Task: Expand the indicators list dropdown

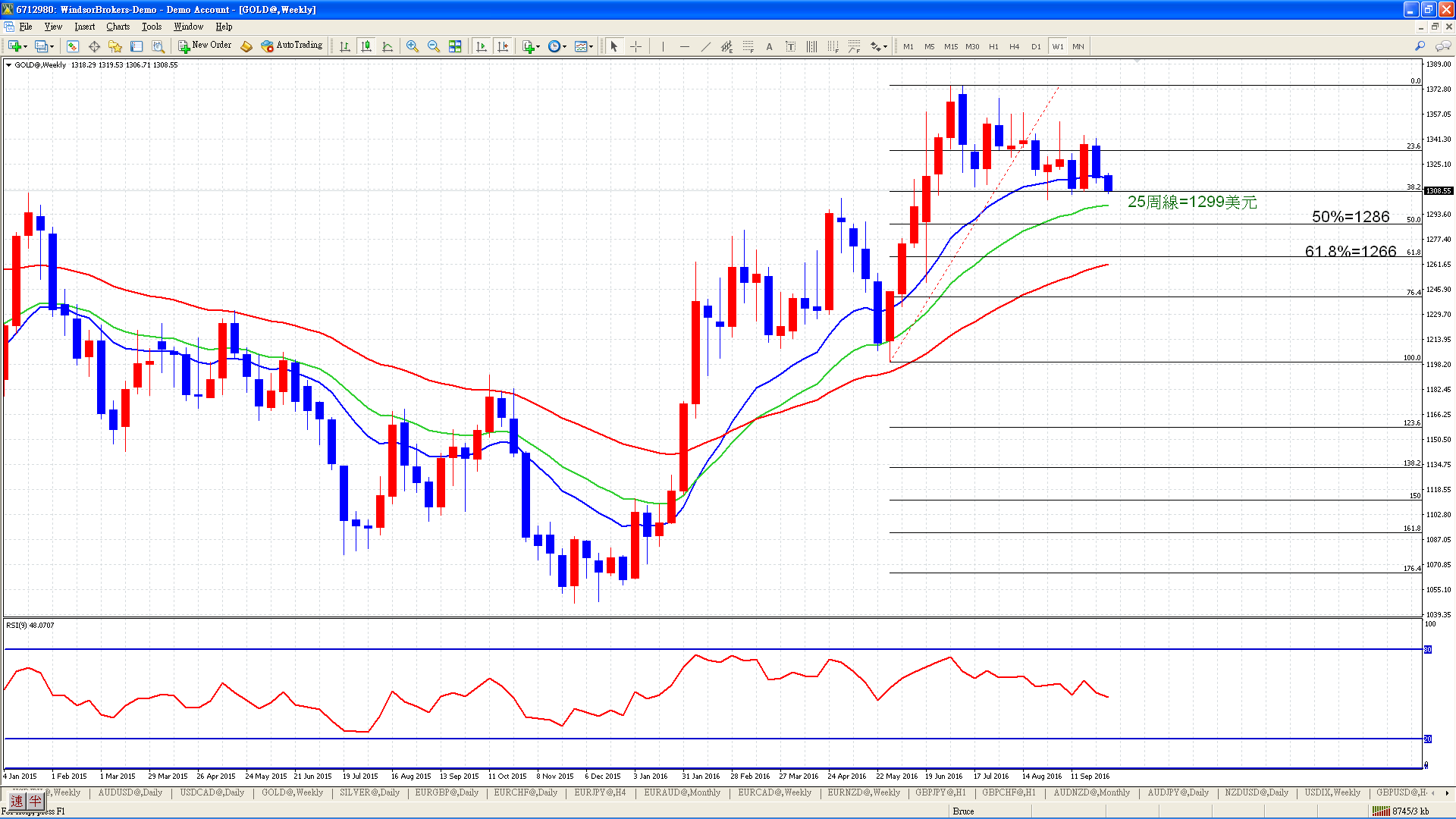Action: click(531, 46)
